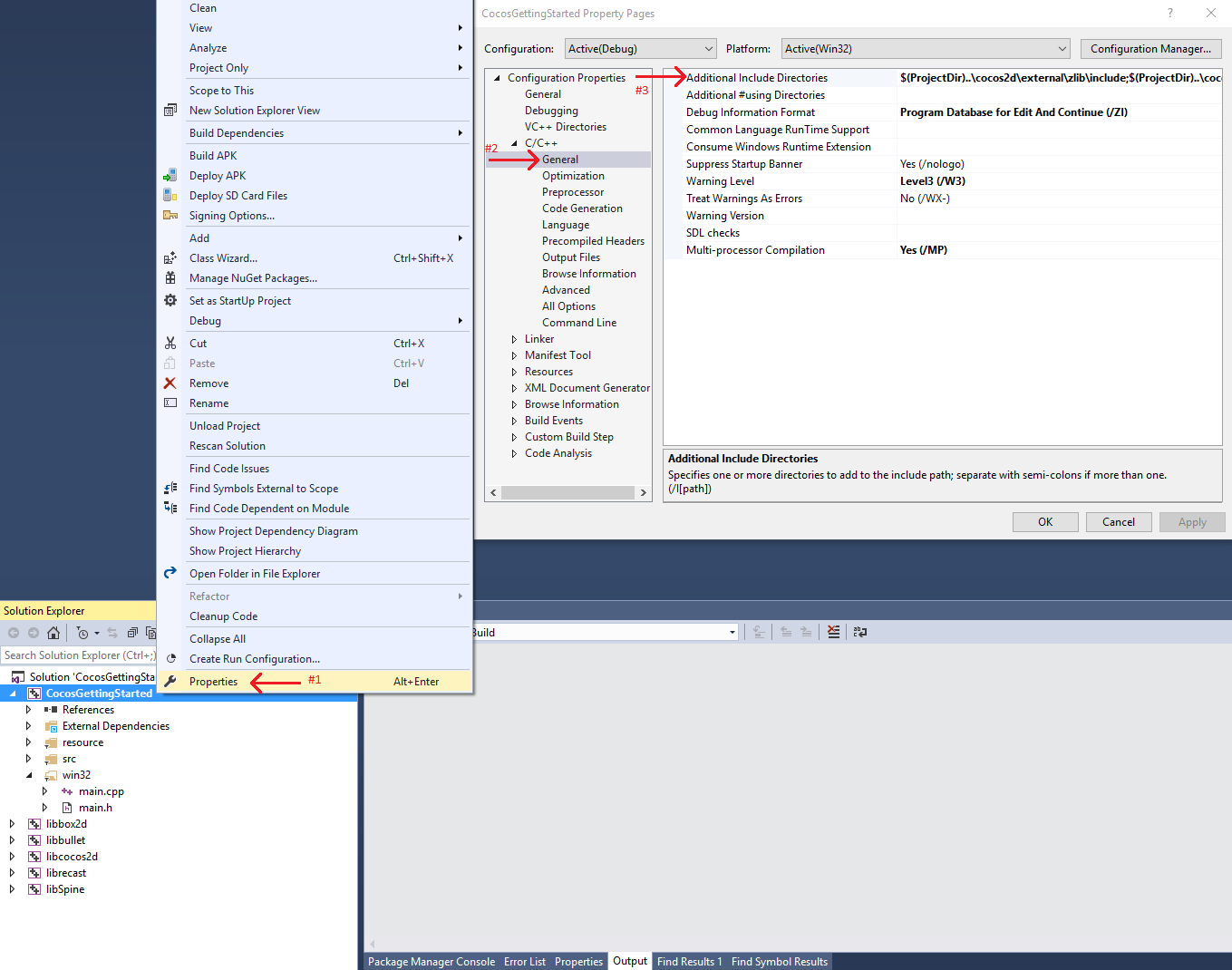Open the Add submenu
The height and width of the screenshot is (970, 1232).
[315, 238]
